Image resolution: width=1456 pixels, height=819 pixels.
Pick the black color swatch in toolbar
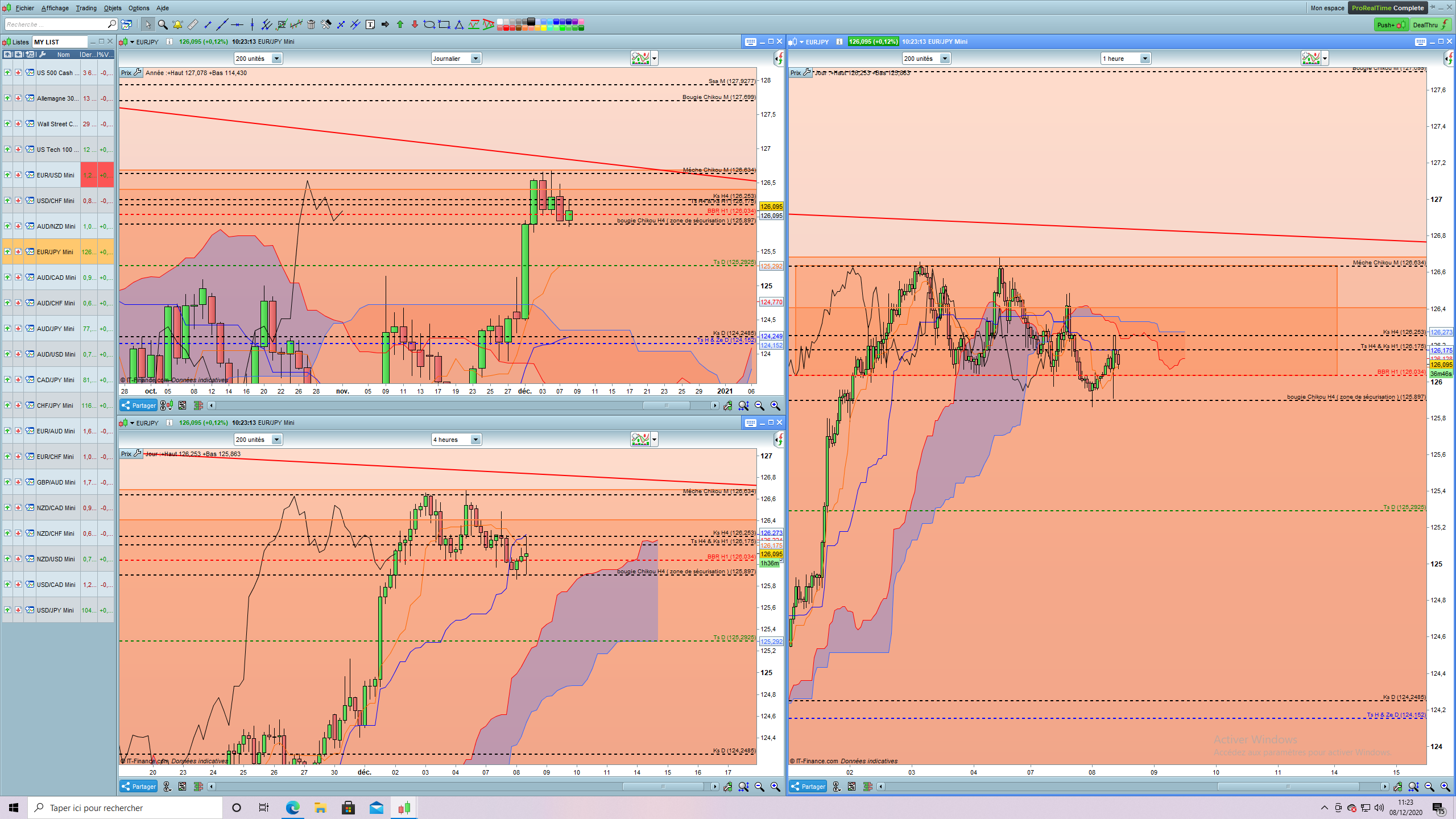tap(531, 22)
